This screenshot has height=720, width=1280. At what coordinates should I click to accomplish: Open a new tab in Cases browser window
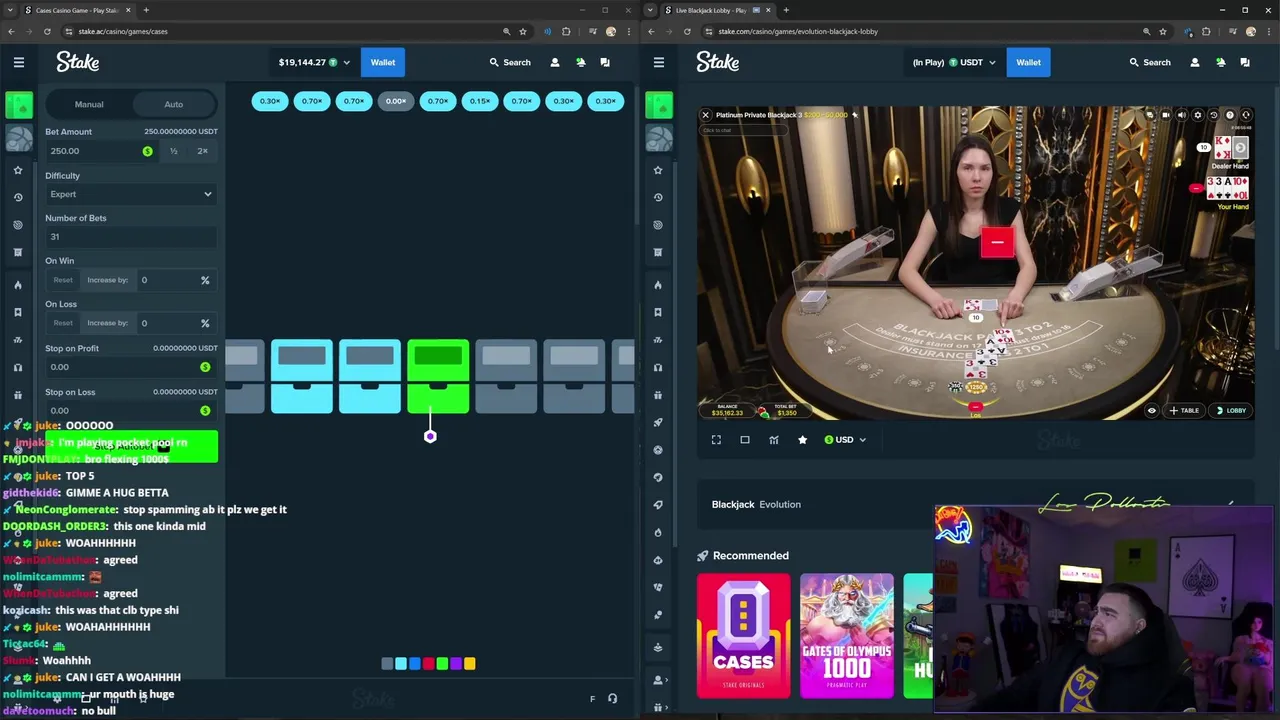coord(146,10)
